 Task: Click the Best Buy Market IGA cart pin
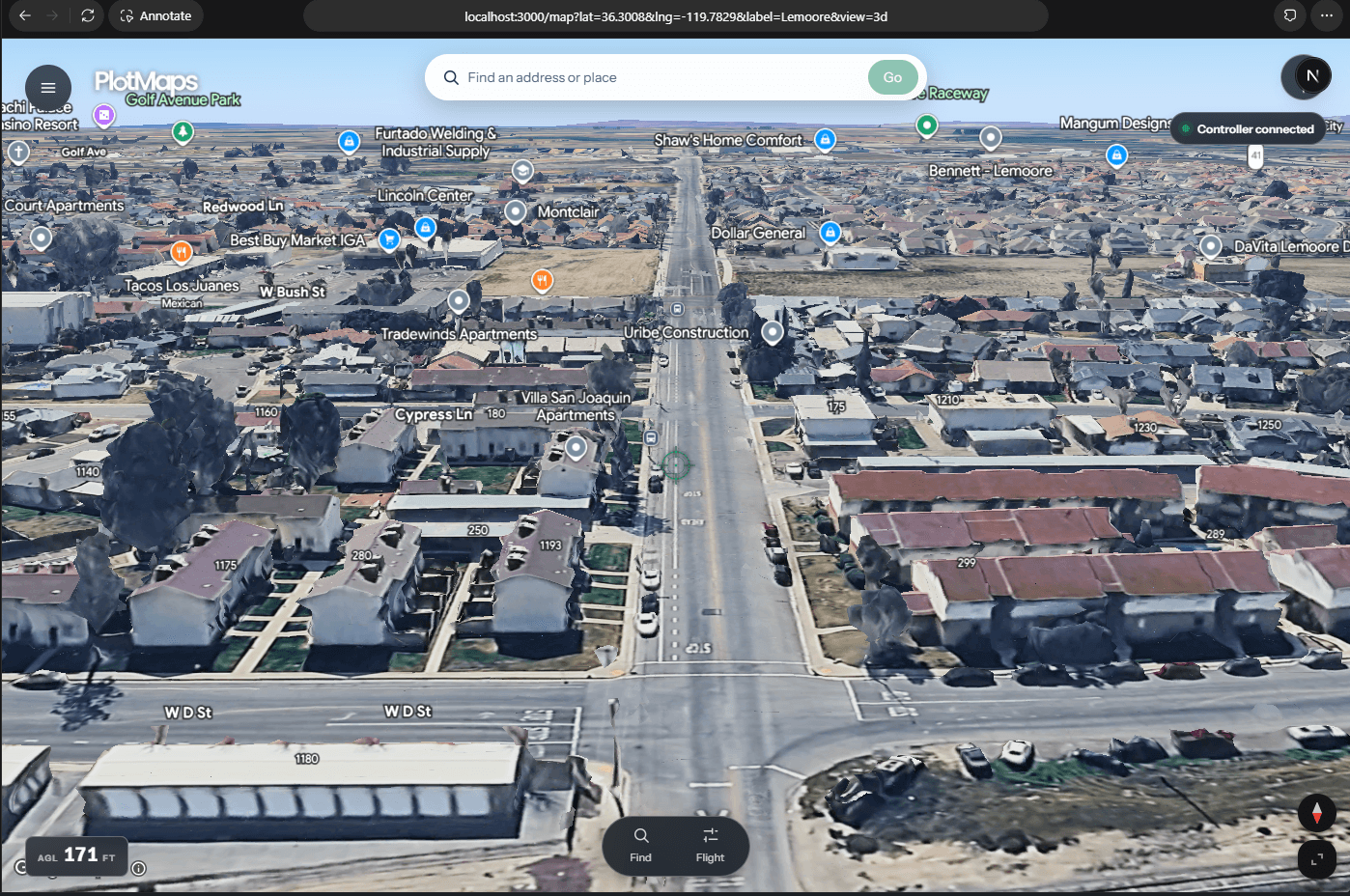pyautogui.click(x=389, y=238)
